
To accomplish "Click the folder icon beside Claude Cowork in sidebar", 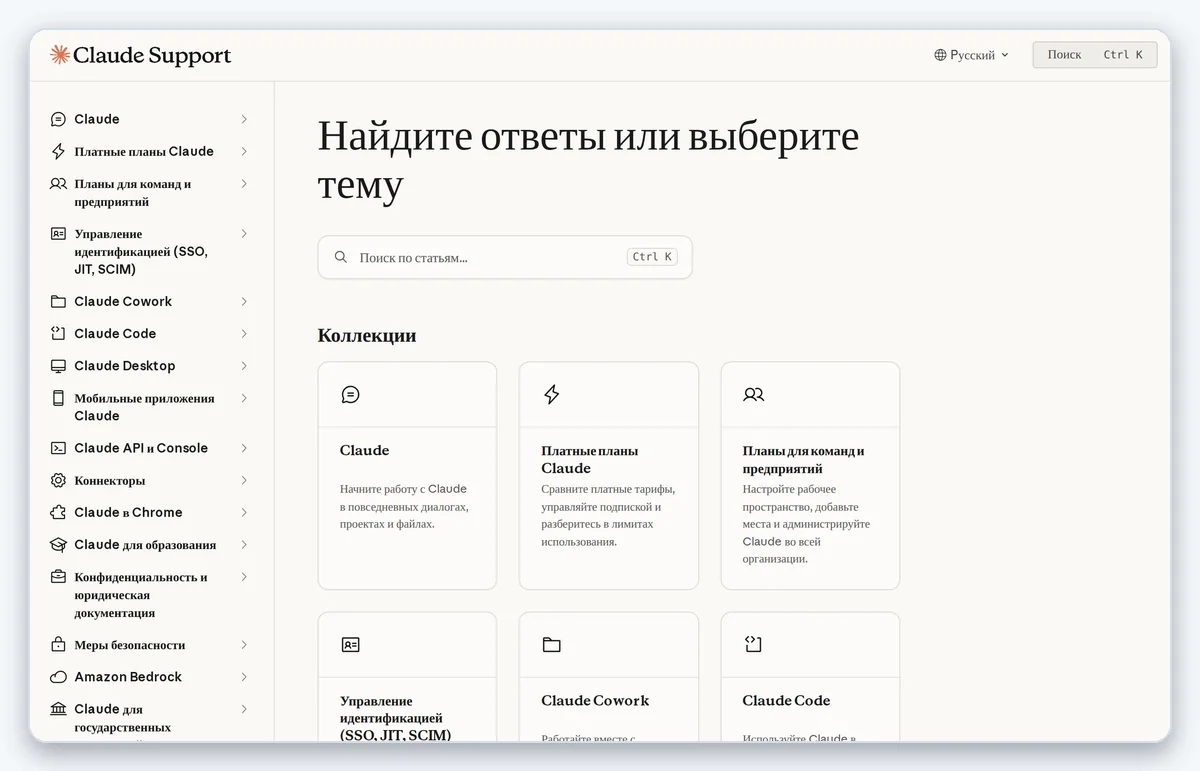I will 58,301.
